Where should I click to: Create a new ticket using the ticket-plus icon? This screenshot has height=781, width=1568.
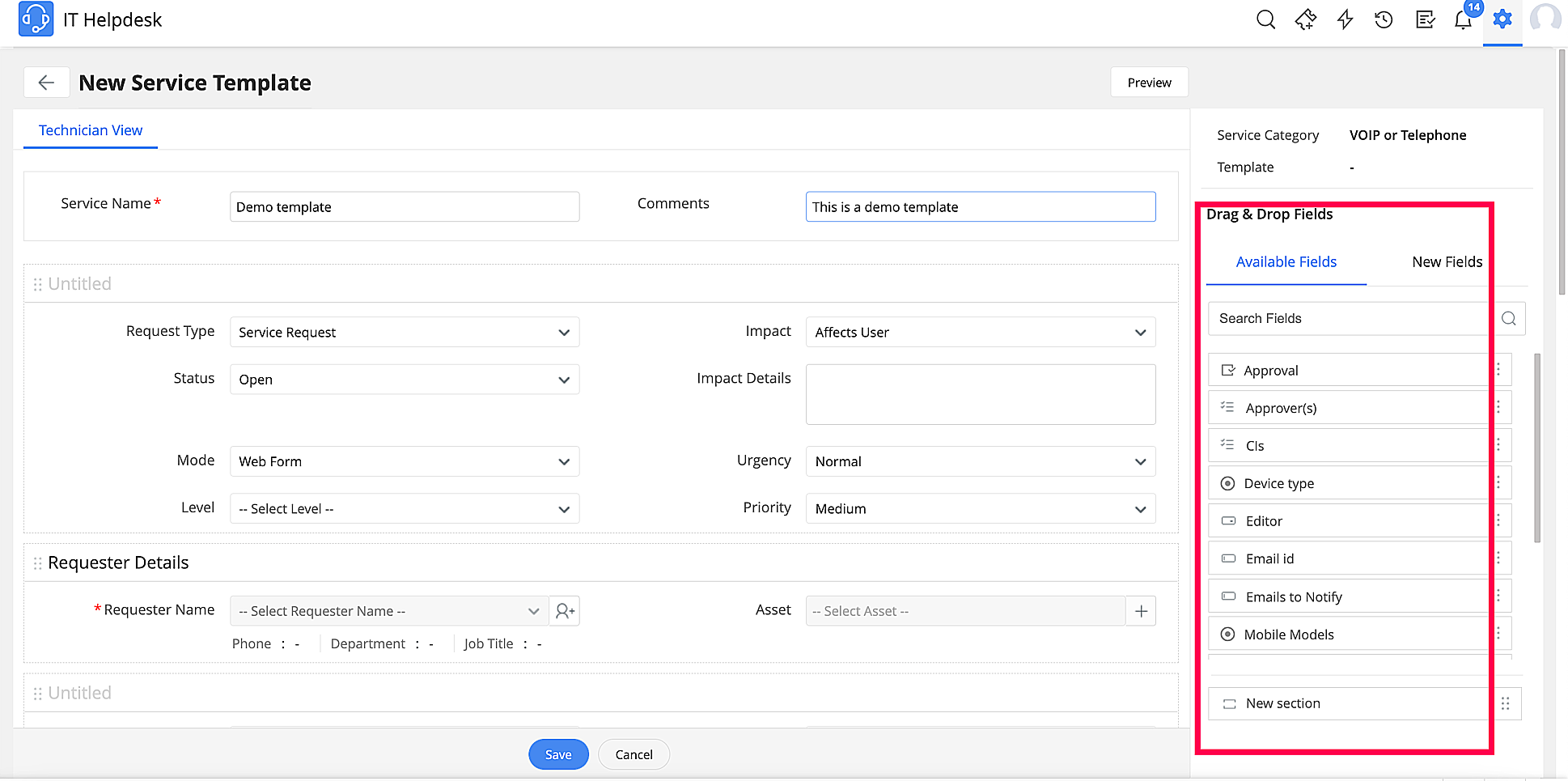[1305, 19]
